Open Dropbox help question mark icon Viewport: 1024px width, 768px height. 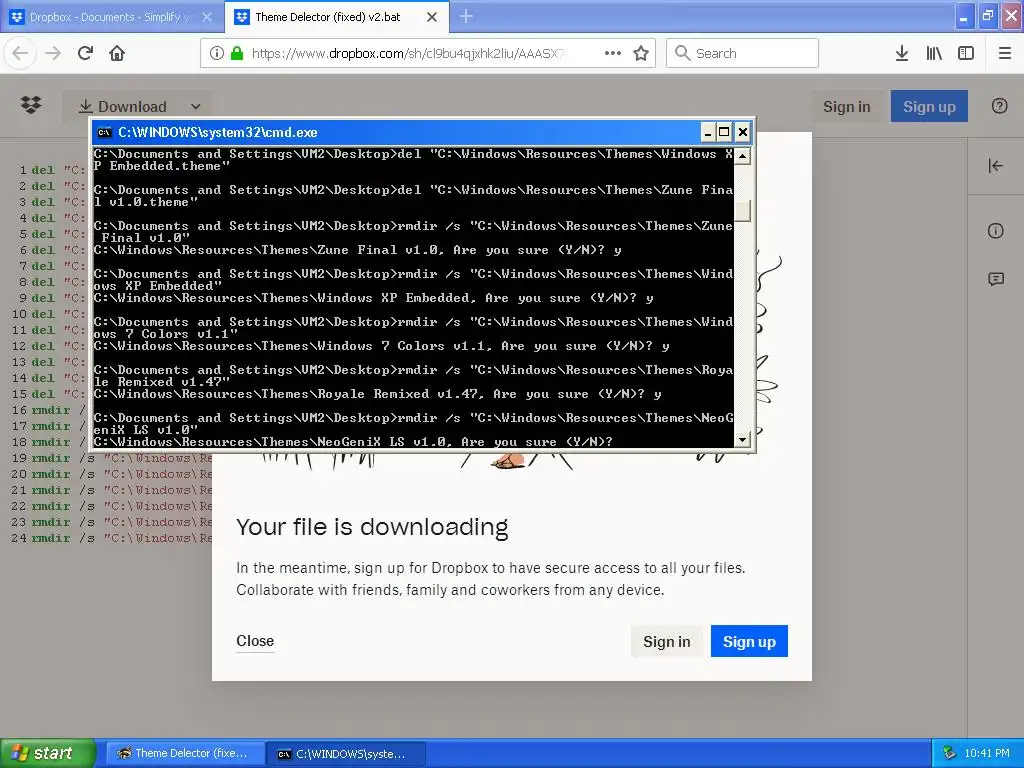[999, 106]
